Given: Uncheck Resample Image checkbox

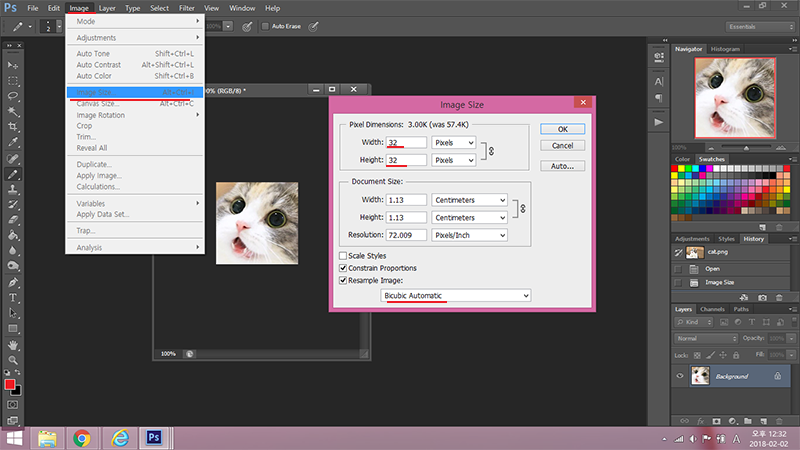Looking at the screenshot, I should coord(343,280).
